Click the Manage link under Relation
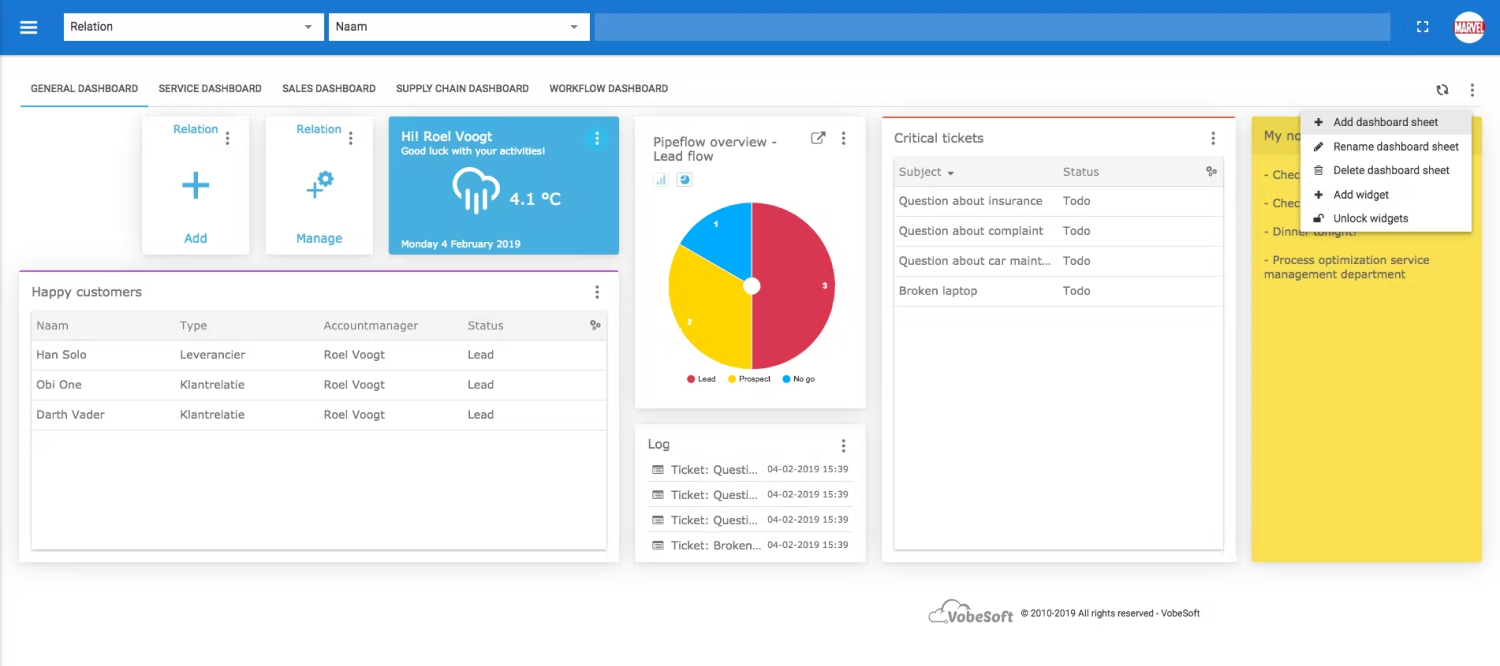This screenshot has width=1500, height=666. pos(319,238)
